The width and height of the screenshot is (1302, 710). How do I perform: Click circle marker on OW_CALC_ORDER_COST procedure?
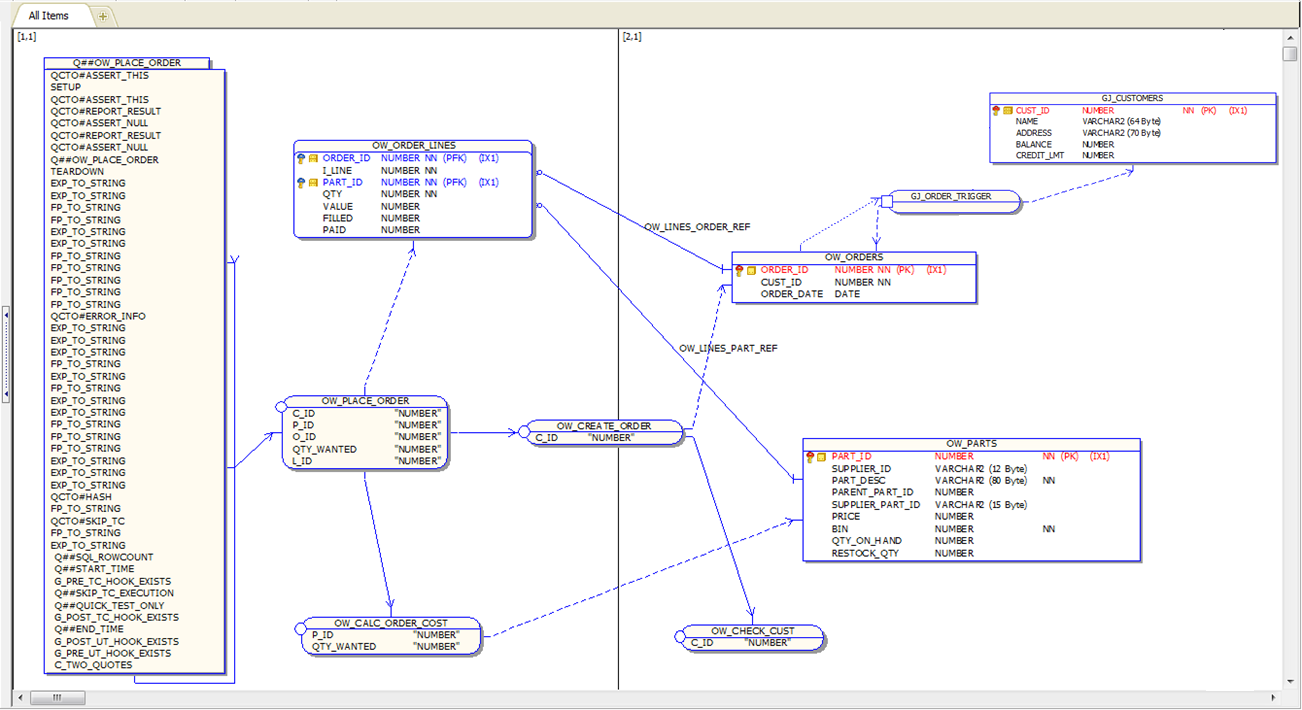click(301, 628)
